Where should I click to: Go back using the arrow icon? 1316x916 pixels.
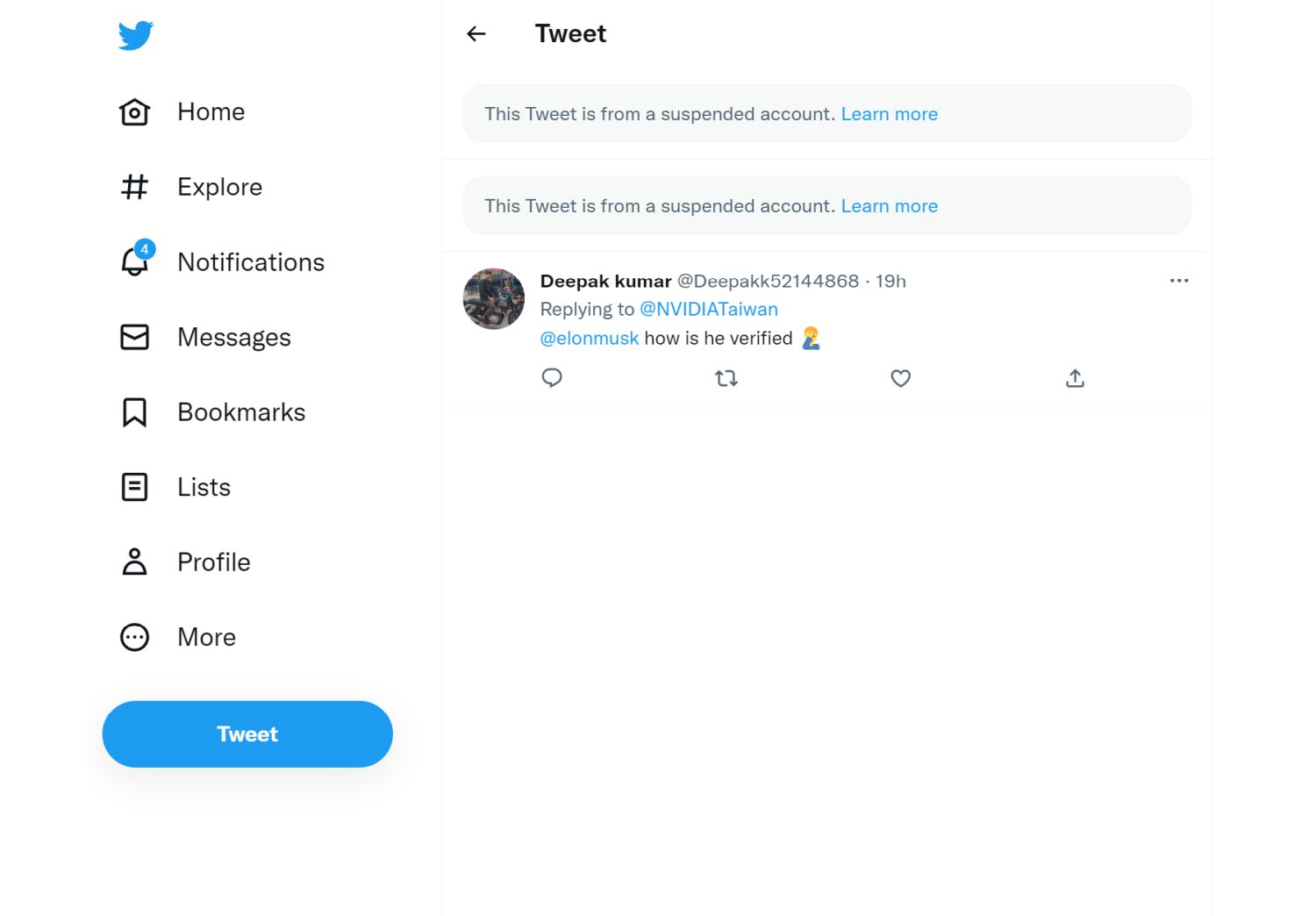click(x=476, y=34)
